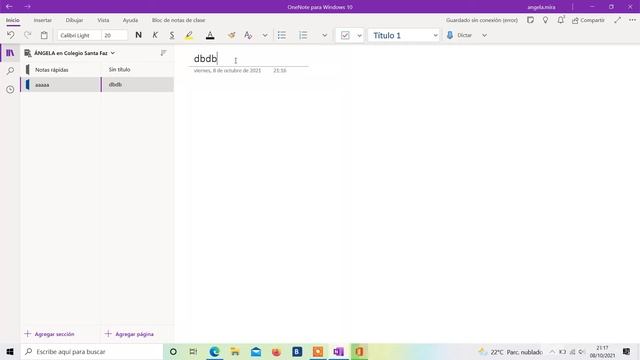Viewport: 640px width, 360px height.
Task: Open the notifications bell
Action: tap(561, 20)
